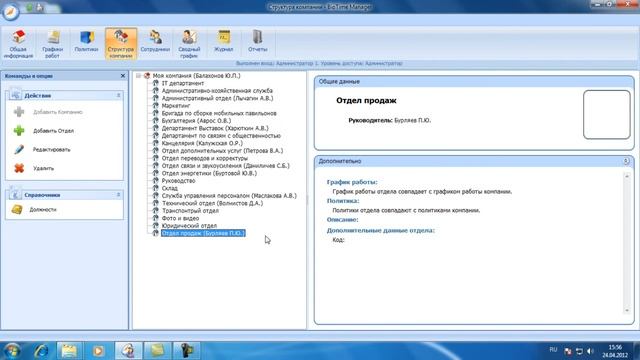Screen dimensions: 640x360
Task: Select Отдел связи и звукоусиления
Action: click(x=225, y=166)
